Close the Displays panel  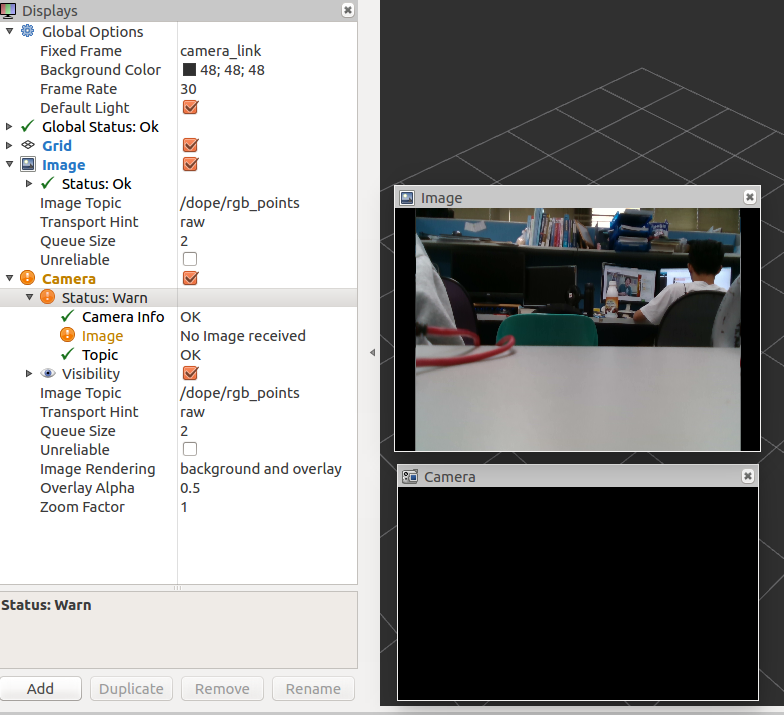[x=348, y=10]
